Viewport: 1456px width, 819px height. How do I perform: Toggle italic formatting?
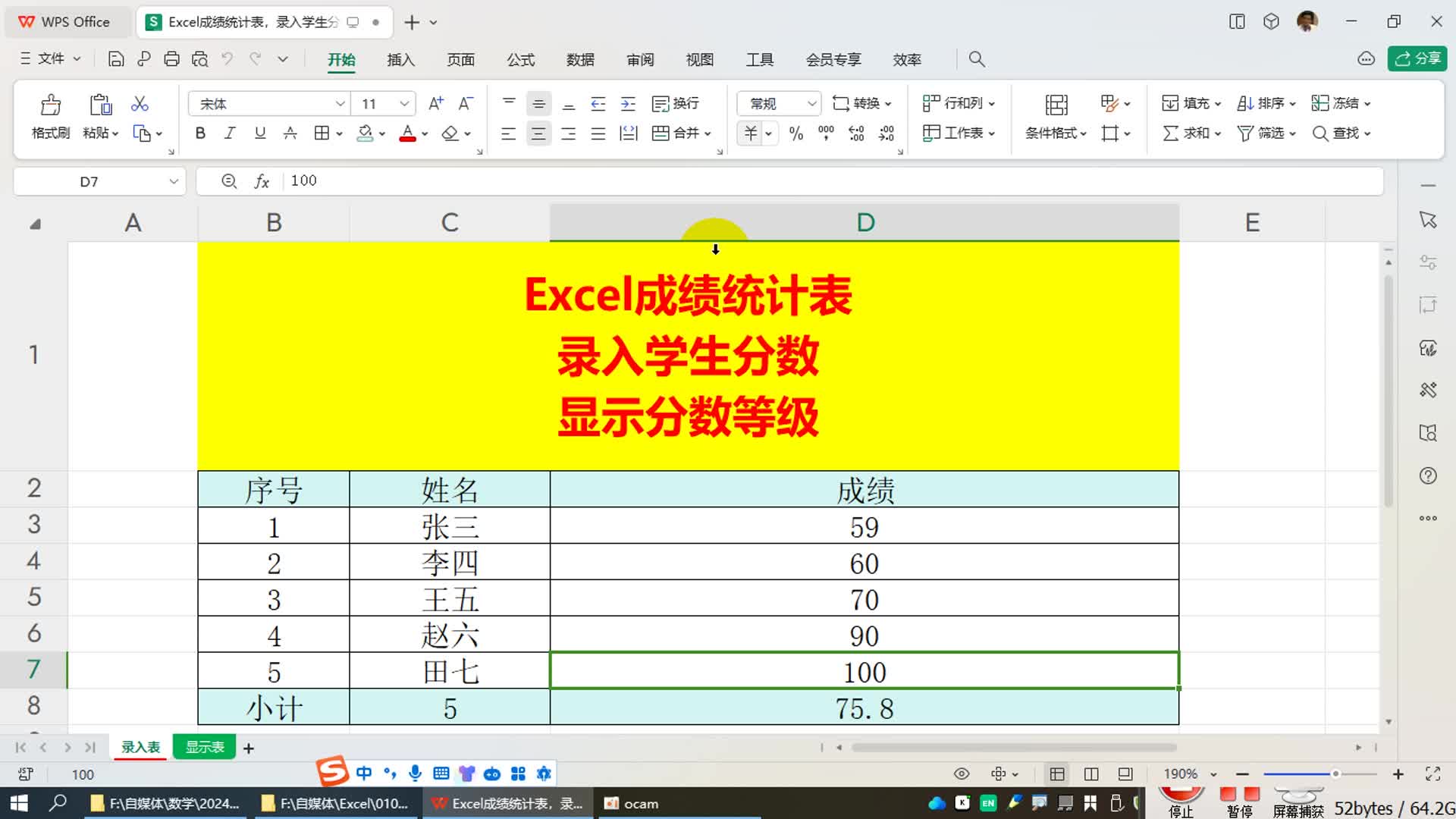230,133
